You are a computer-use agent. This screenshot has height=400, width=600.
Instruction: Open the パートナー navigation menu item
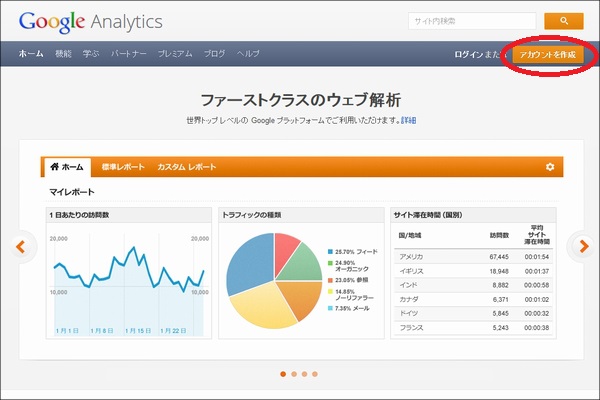(129, 54)
